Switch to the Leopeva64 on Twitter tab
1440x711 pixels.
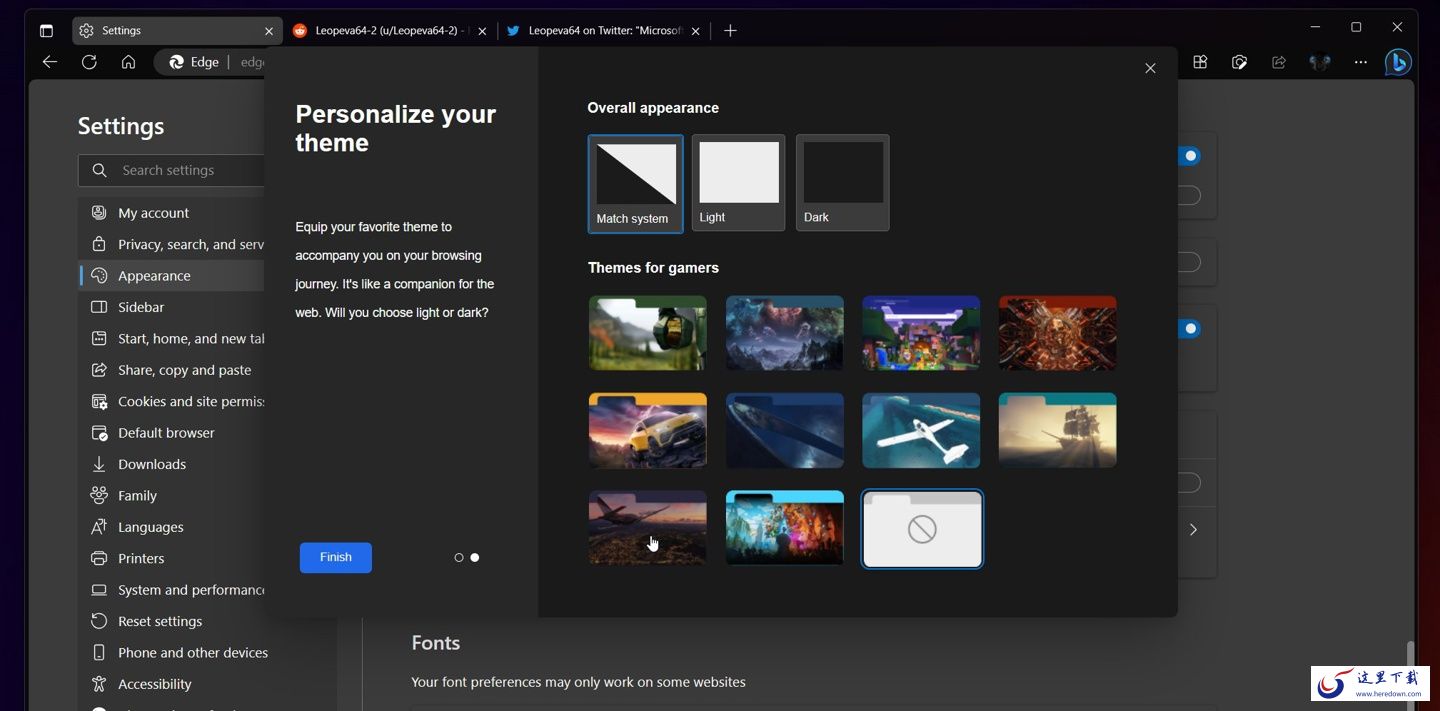603,31
